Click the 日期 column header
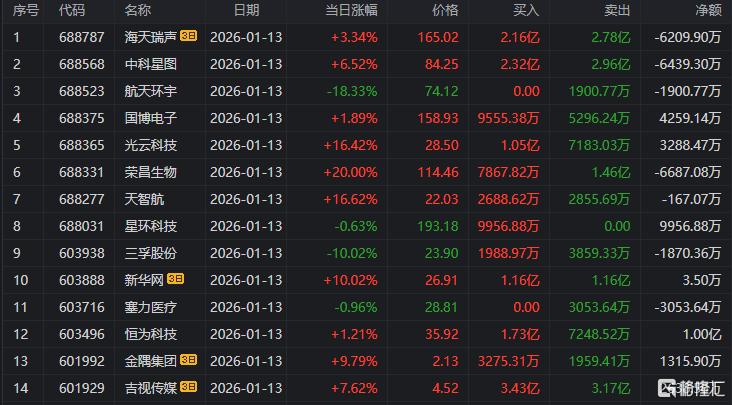Image resolution: width=732 pixels, height=405 pixels. coord(246,10)
